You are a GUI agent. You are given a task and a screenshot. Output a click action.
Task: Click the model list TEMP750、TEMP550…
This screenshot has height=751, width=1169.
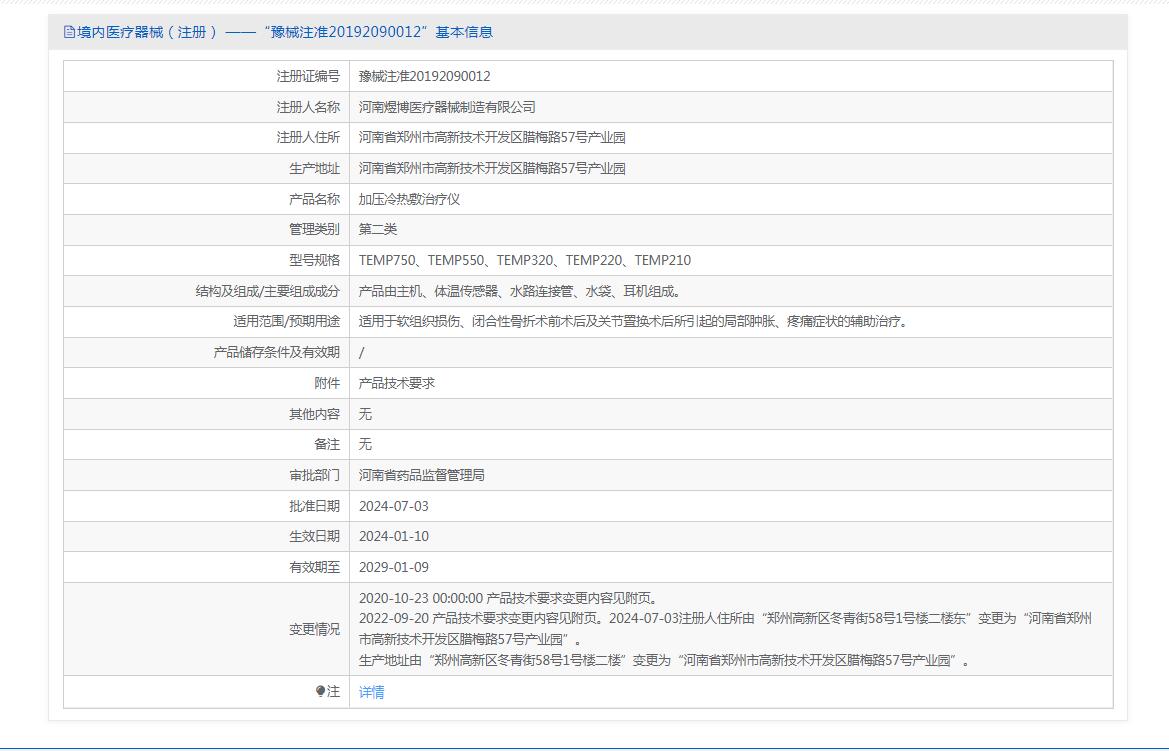coord(524,260)
